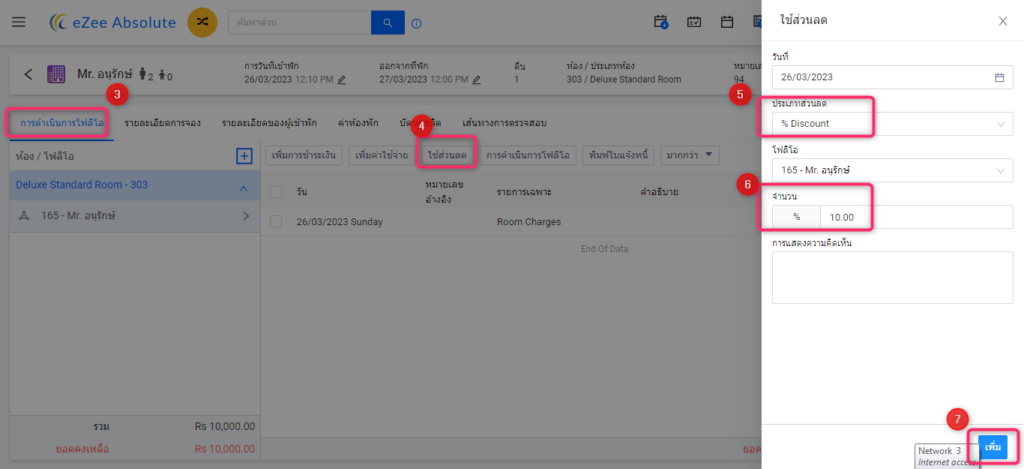
Task: Click the date field 26/03/2023
Action: [x=892, y=77]
